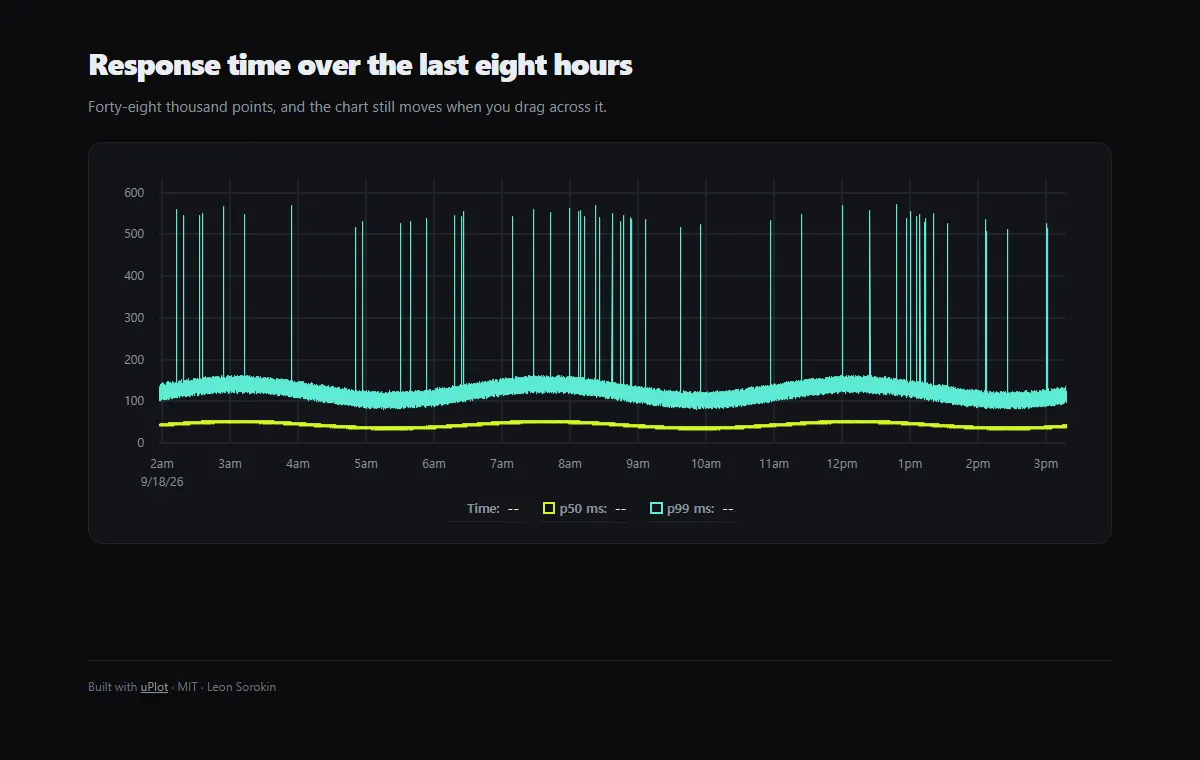Select the 12pm x-axis label
This screenshot has height=760, width=1200.
(x=842, y=464)
